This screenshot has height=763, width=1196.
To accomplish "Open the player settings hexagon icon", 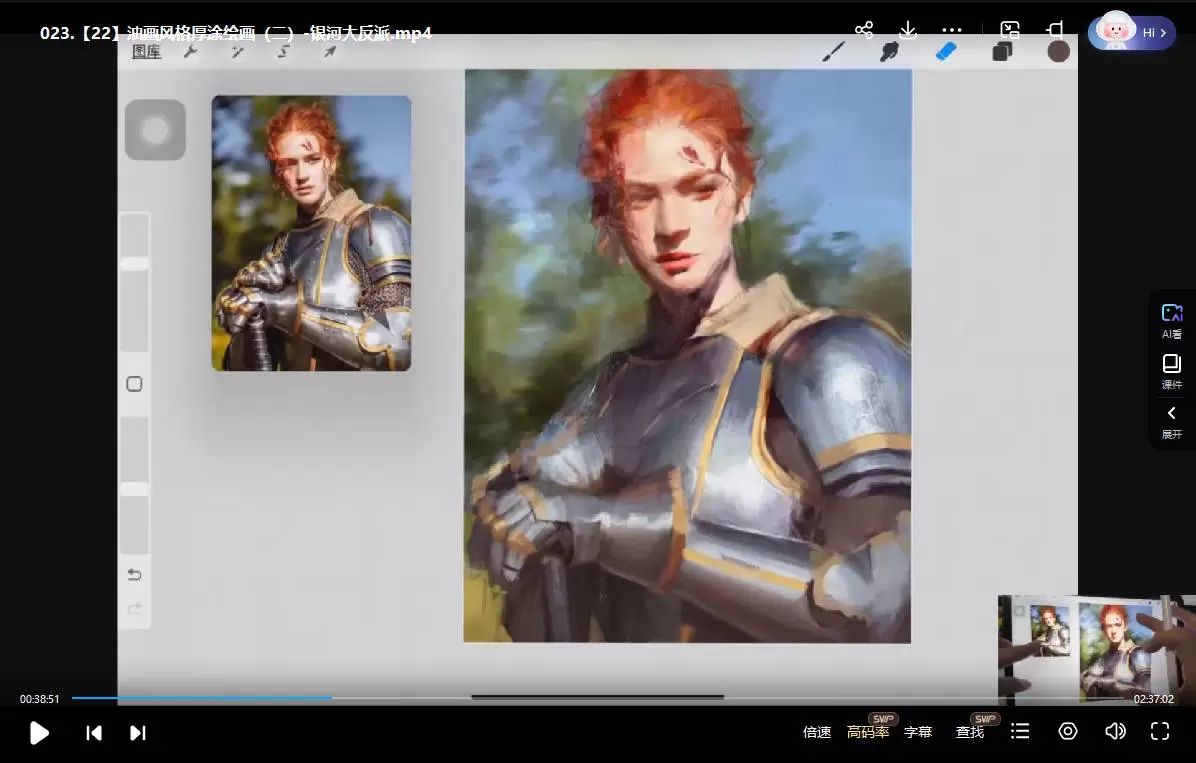I will coord(1068,732).
